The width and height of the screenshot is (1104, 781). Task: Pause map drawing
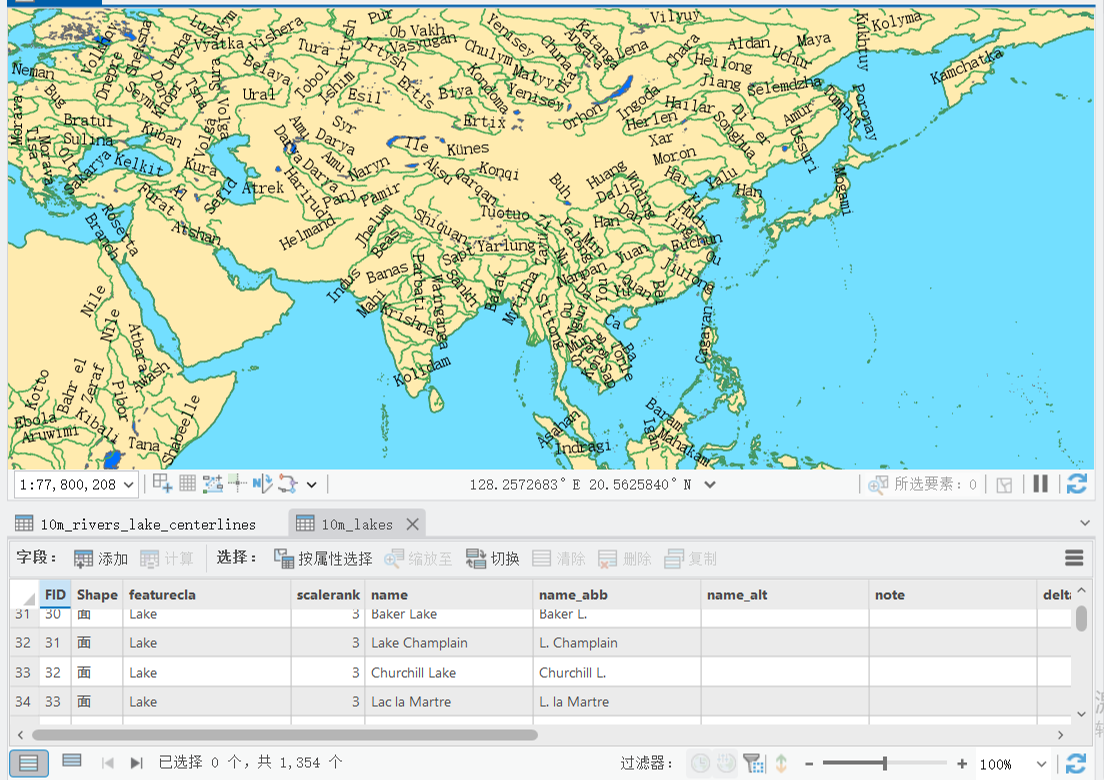1041,484
